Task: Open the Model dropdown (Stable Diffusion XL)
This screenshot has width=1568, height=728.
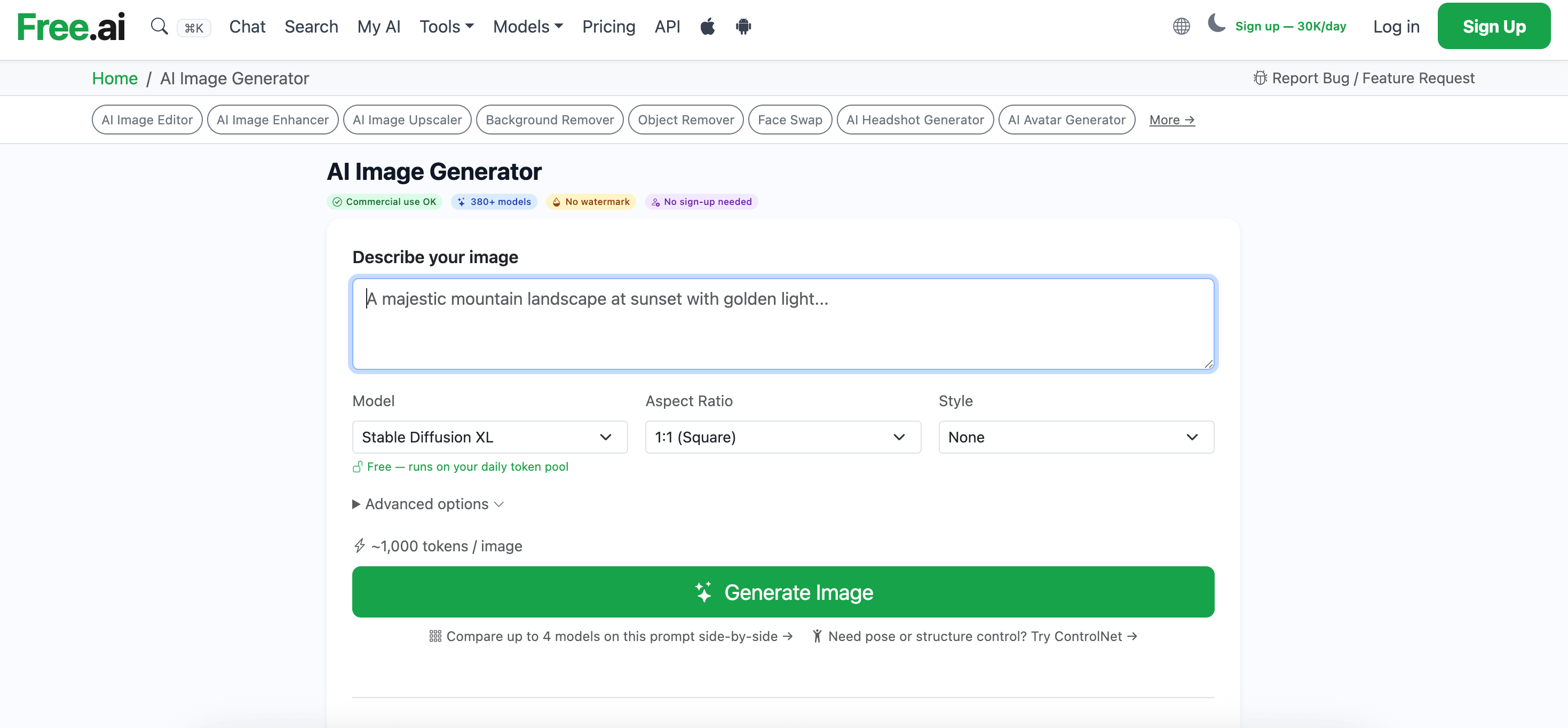Action: 490,437
